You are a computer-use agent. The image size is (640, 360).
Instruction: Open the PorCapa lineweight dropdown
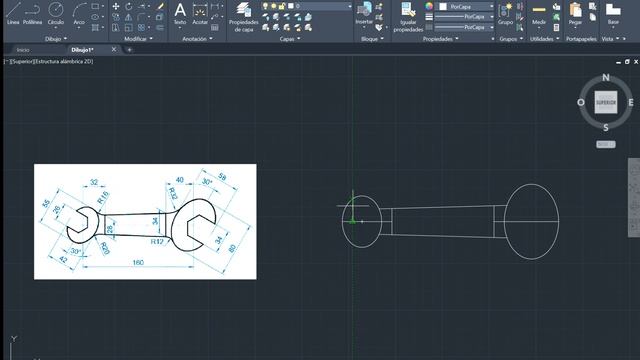click(464, 17)
